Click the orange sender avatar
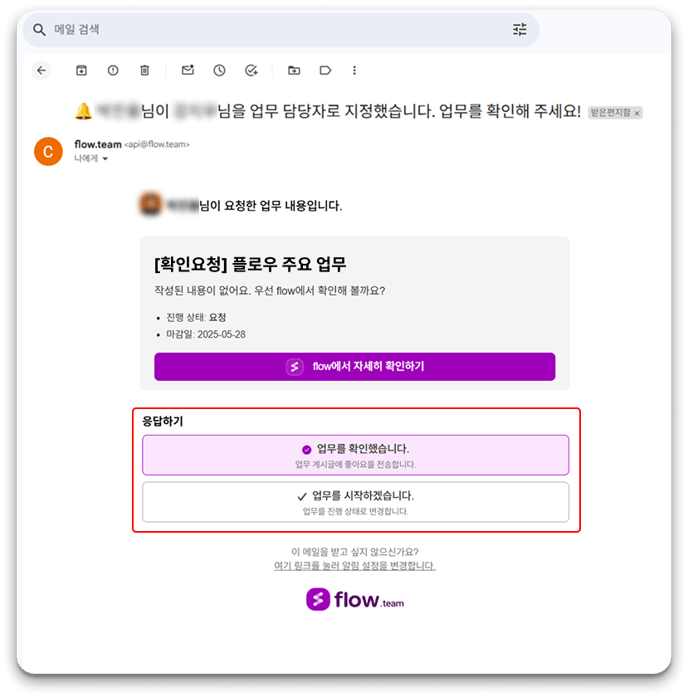Screen dimensions: 688x697 coord(48,152)
